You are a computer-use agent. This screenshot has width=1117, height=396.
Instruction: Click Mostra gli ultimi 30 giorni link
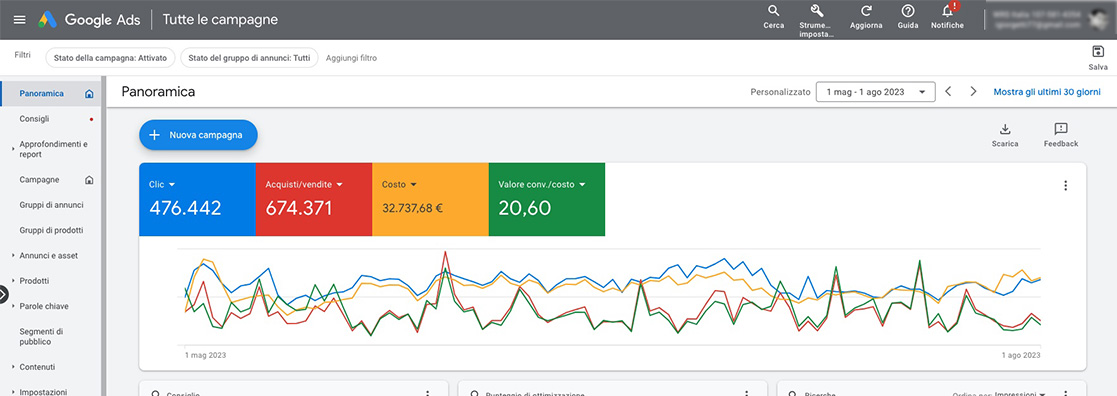pos(1046,92)
